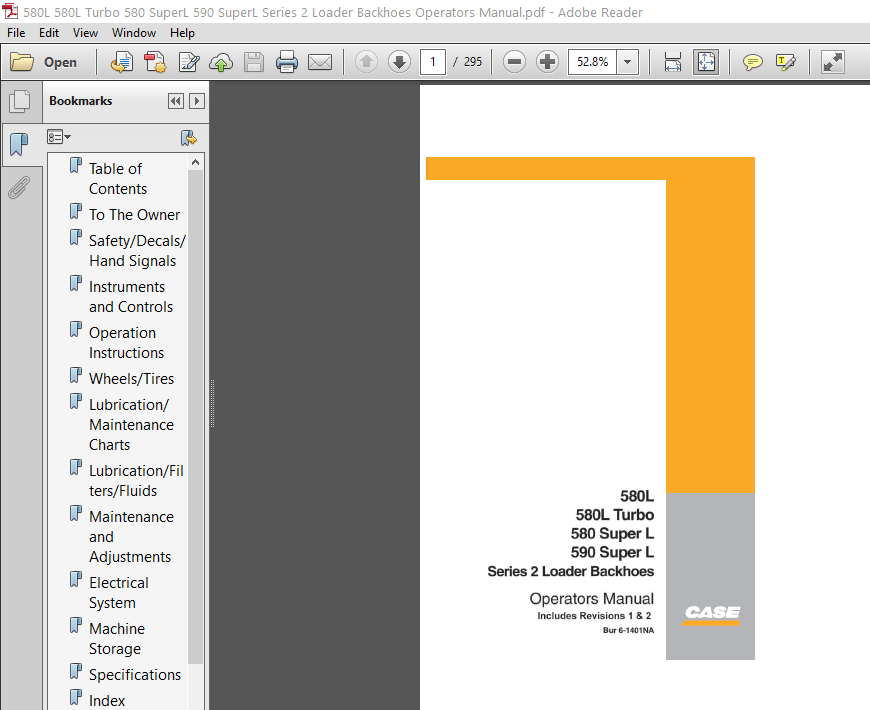870x710 pixels.
Task: Jump to Index bookmark
Action: click(x=107, y=701)
